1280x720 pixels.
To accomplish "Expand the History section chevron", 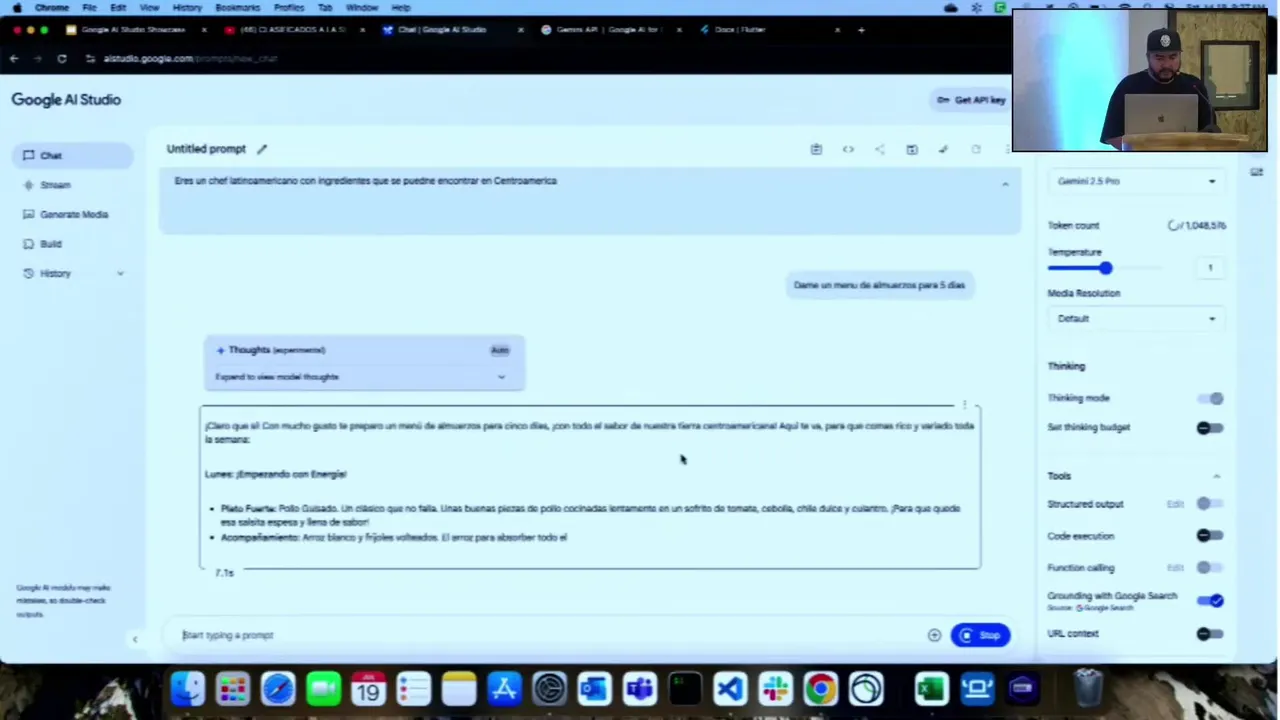I will 120,274.
